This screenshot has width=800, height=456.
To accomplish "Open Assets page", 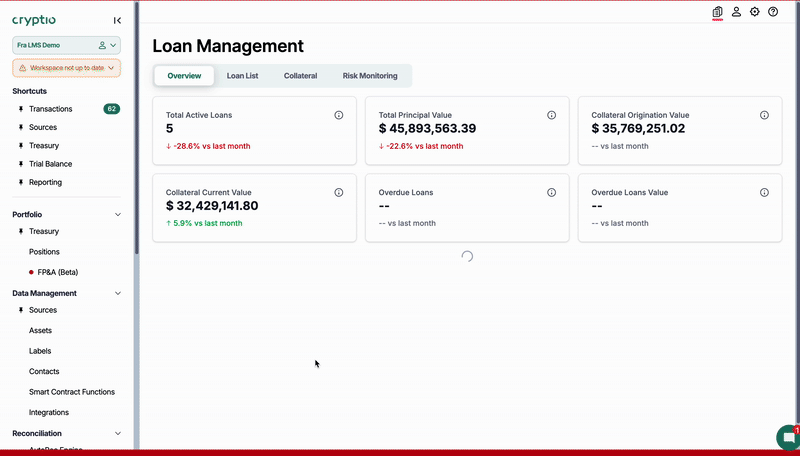I will point(40,331).
